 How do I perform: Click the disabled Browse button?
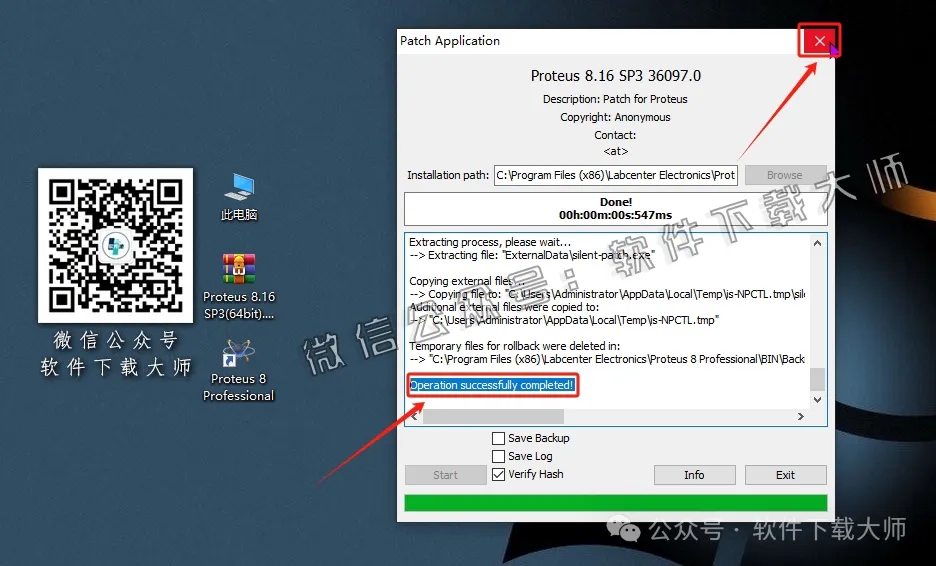pyautogui.click(x=785, y=175)
